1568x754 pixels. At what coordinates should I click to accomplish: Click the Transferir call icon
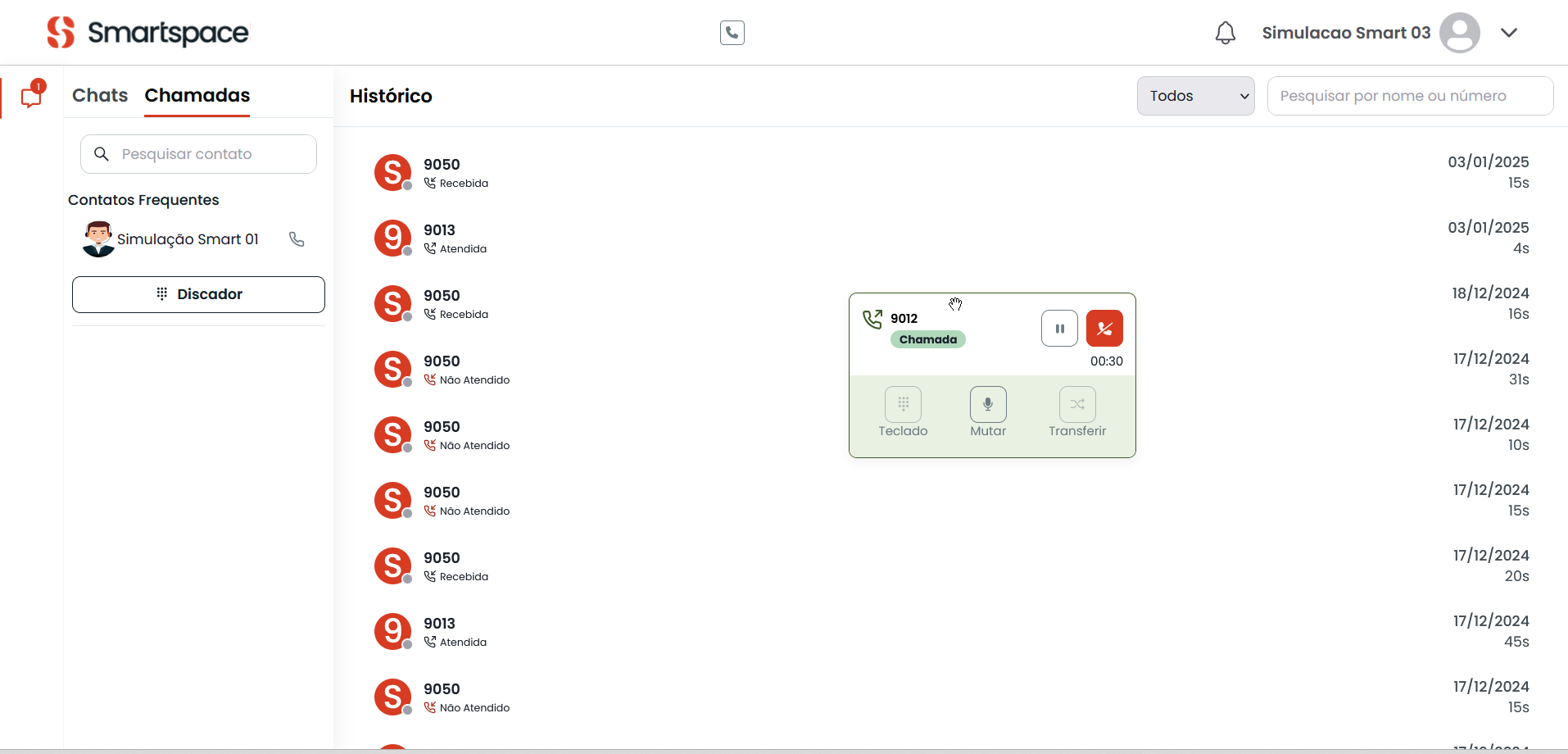(1076, 405)
